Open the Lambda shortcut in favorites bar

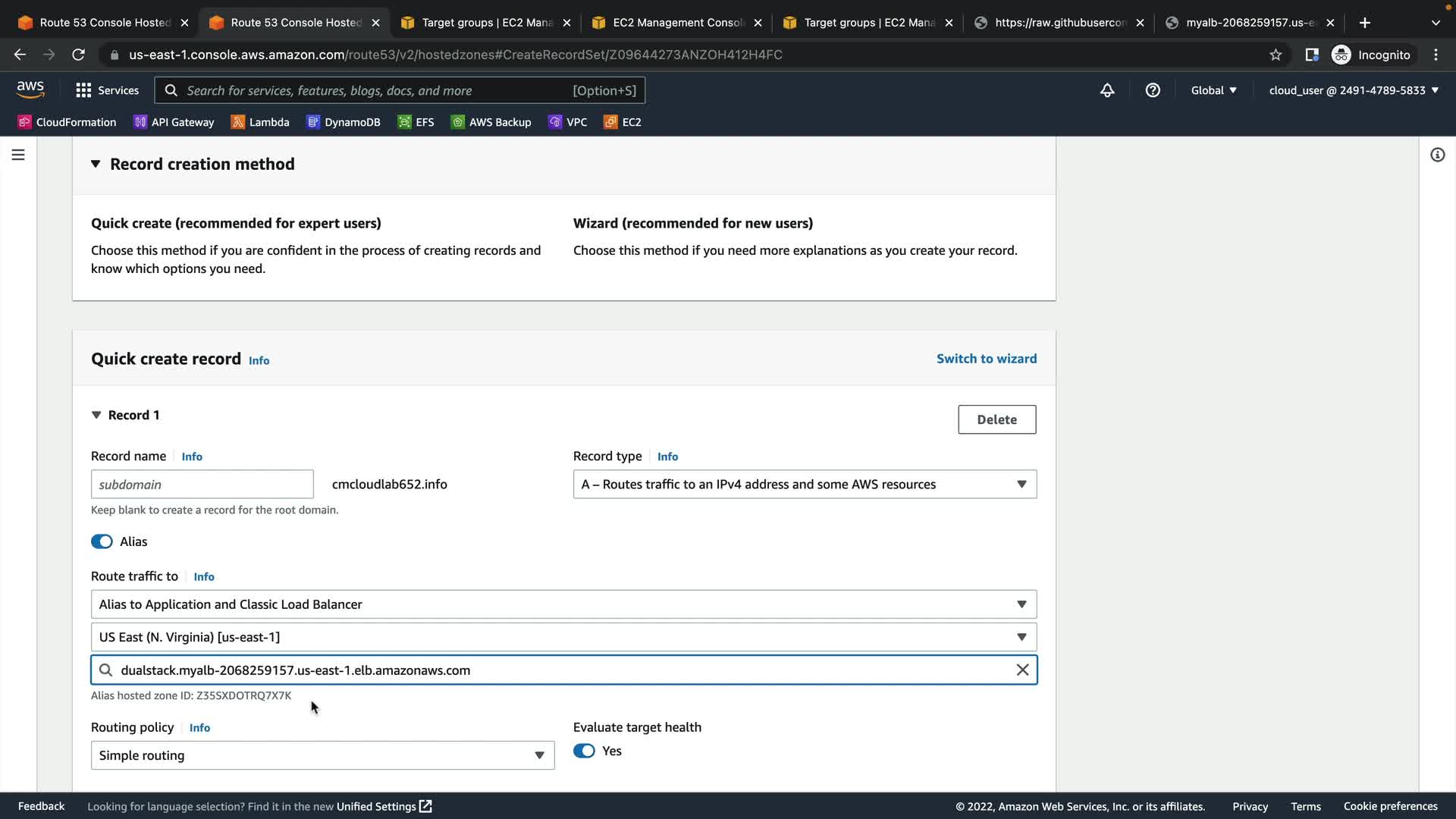click(260, 122)
